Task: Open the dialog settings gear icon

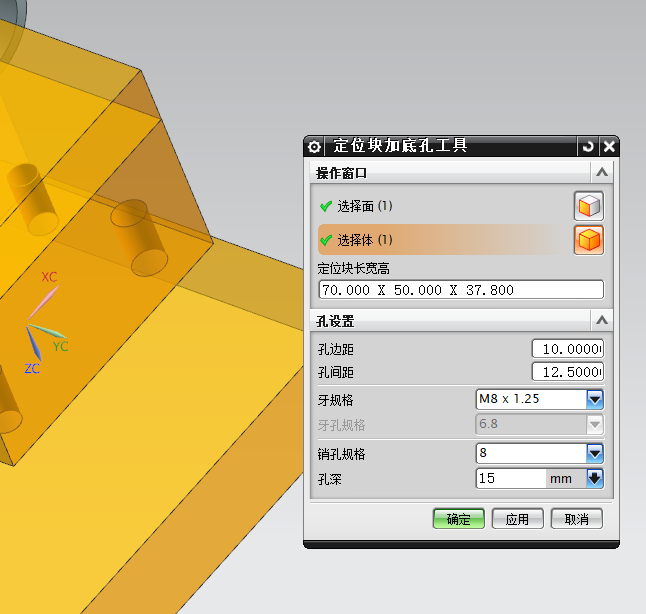Action: point(314,147)
